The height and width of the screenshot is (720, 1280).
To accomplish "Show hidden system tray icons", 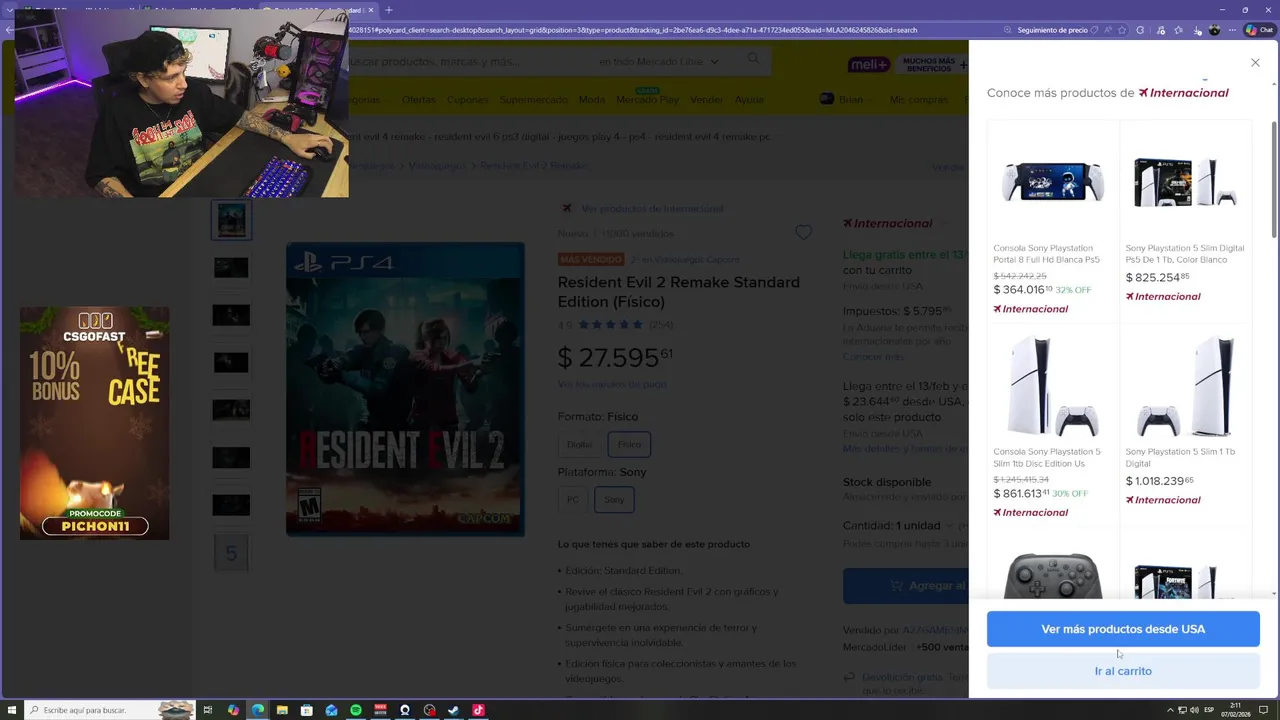I will [1171, 710].
